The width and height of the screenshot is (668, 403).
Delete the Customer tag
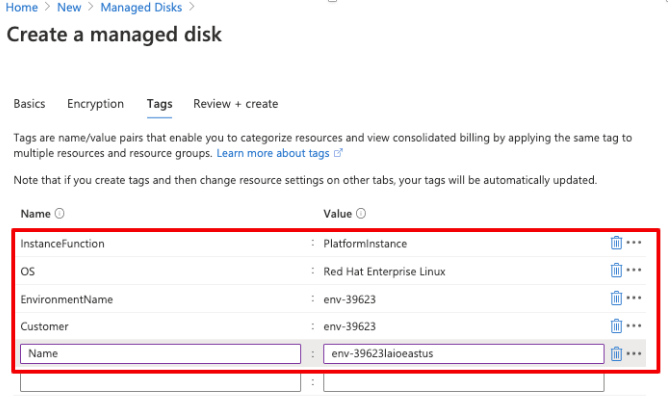[x=616, y=325]
